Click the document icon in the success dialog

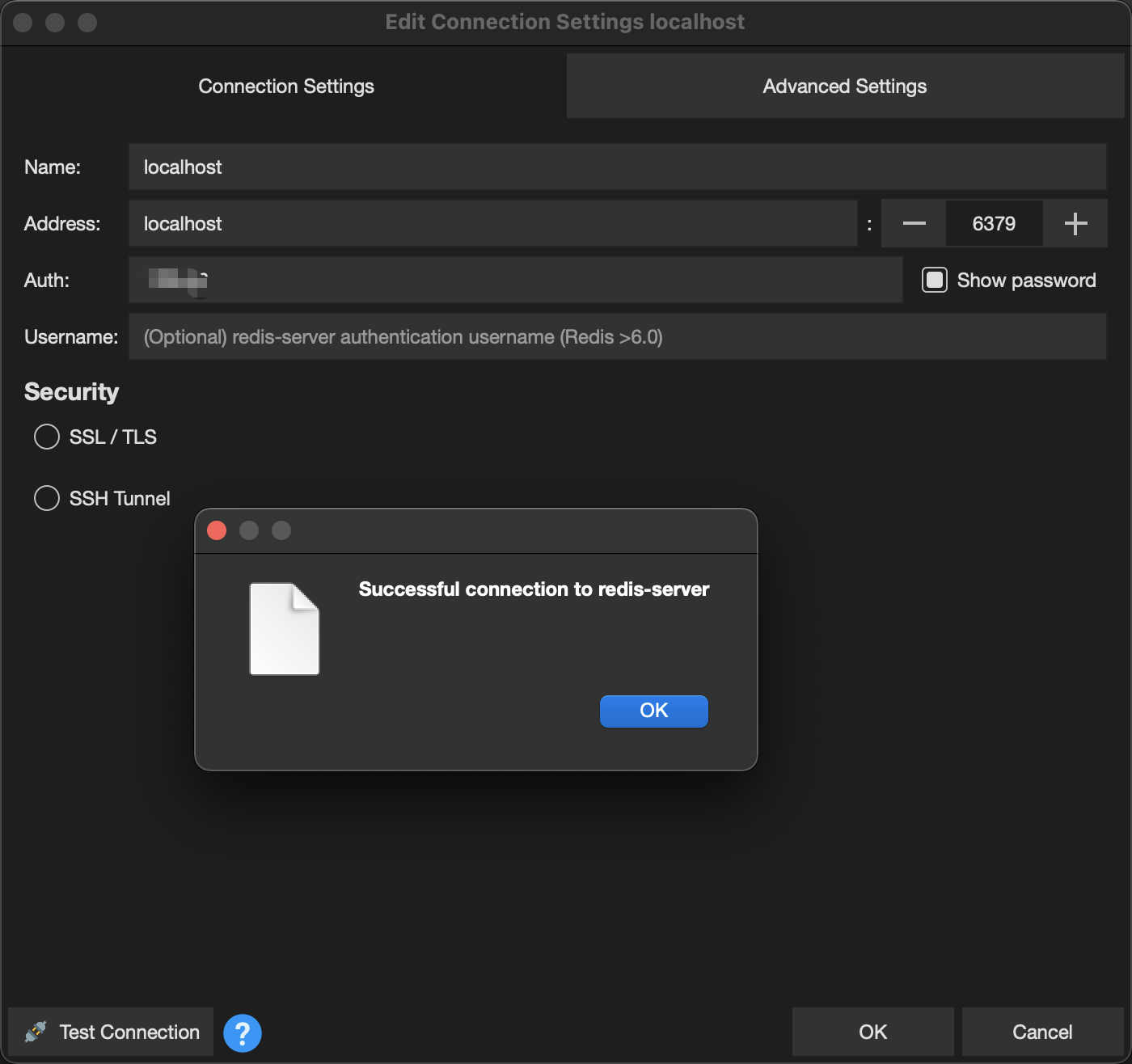click(284, 628)
